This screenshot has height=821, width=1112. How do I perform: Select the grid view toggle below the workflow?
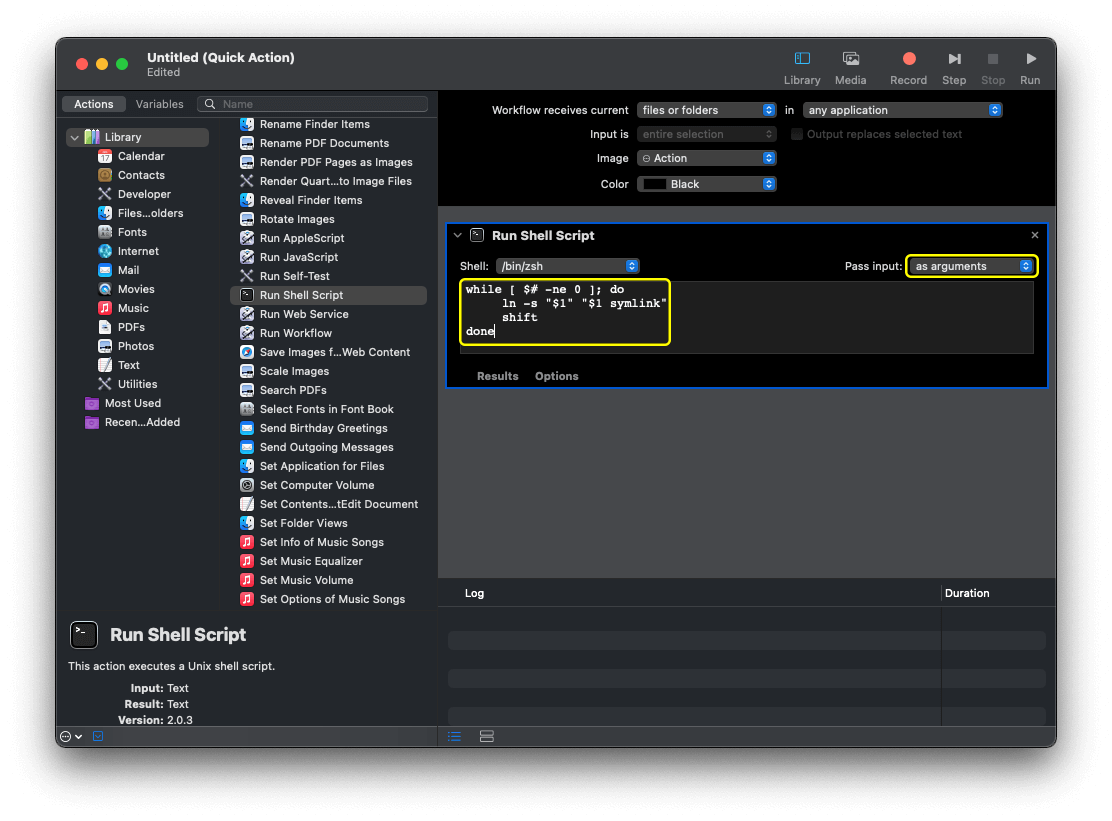(487, 736)
